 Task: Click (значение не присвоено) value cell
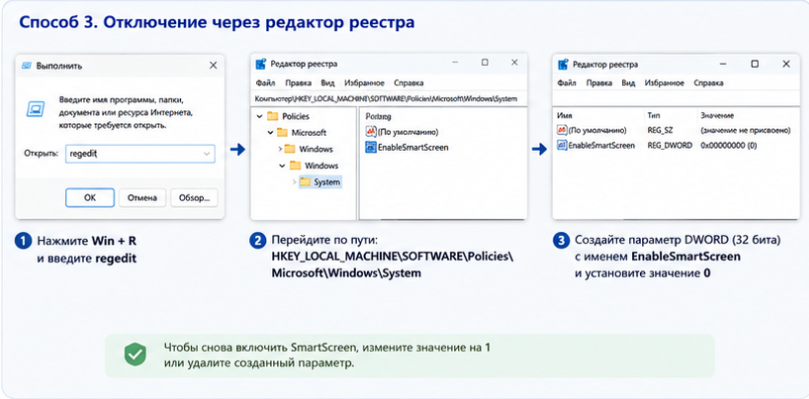pos(746,130)
